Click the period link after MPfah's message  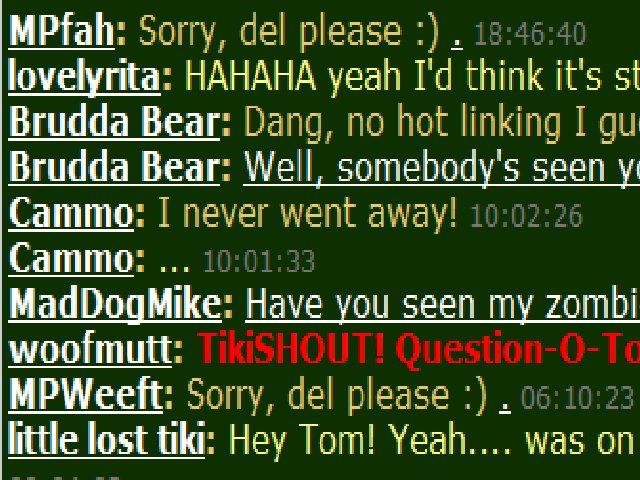point(457,41)
